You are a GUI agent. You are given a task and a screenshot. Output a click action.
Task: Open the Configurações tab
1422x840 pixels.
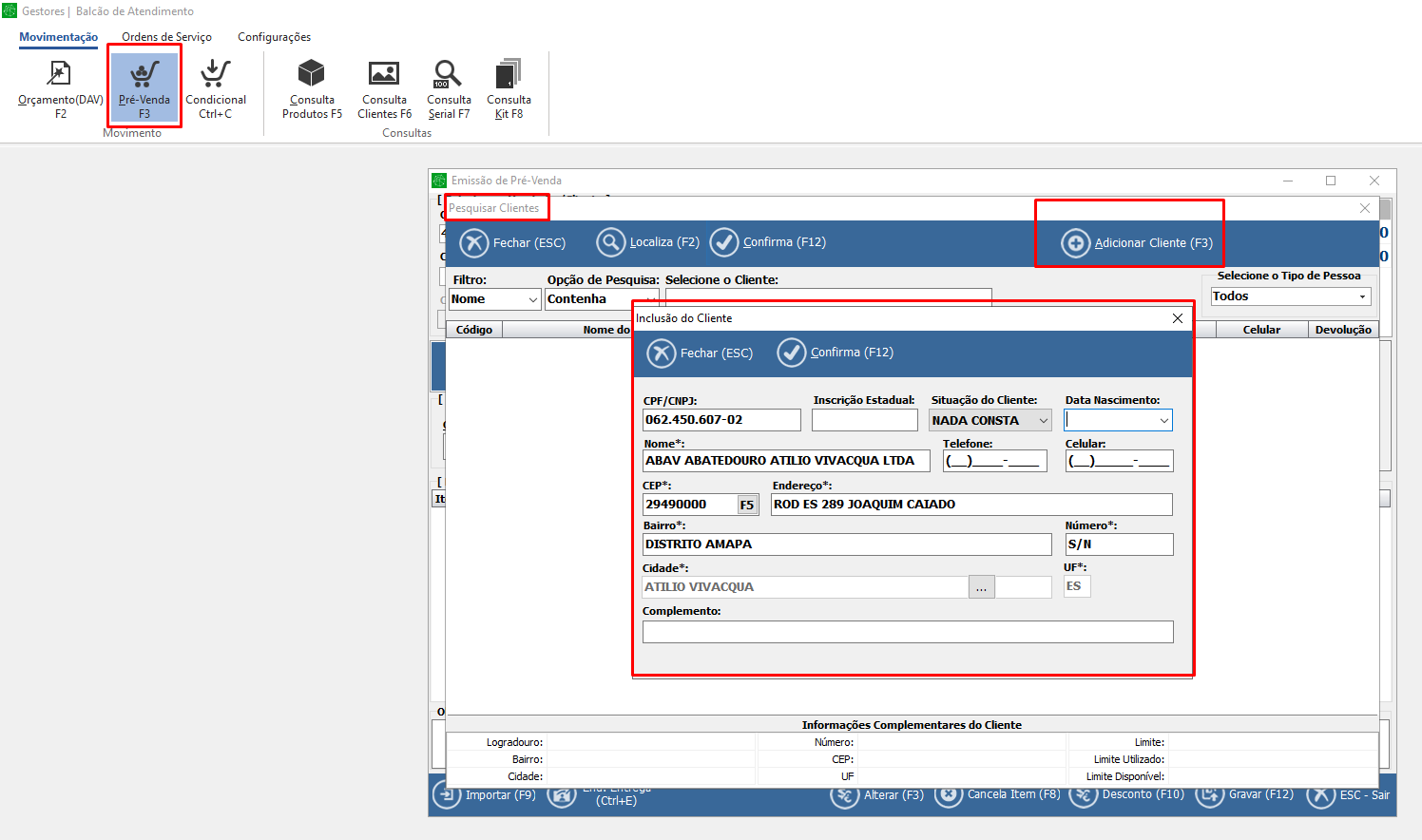(x=274, y=37)
